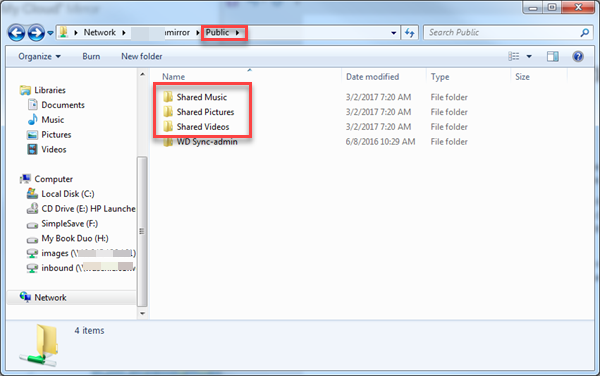The width and height of the screenshot is (600, 376).
Task: Click the Pictures library icon
Action: [x=33, y=135]
